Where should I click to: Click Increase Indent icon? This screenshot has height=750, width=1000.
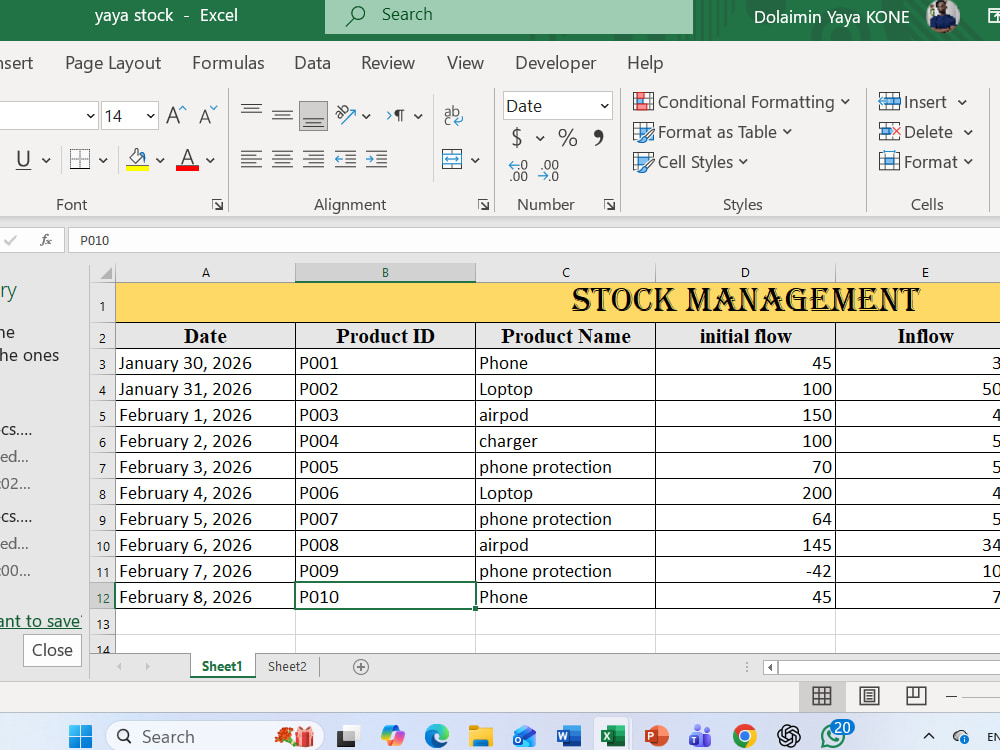(376, 159)
